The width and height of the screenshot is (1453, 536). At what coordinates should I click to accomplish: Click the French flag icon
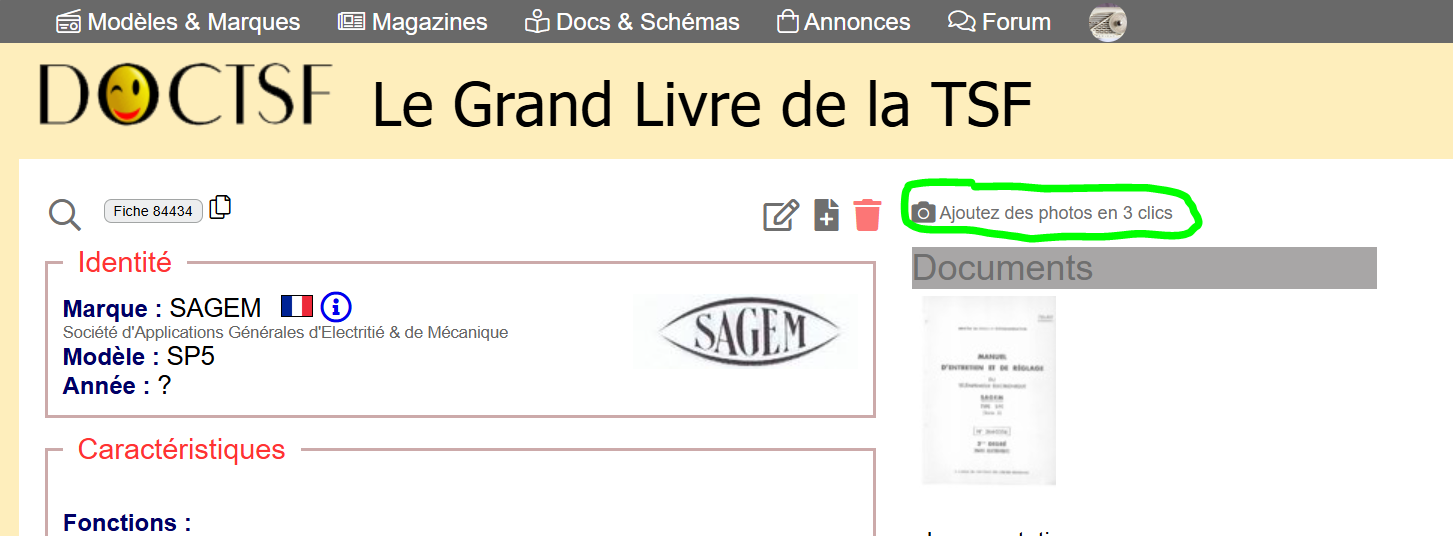297,306
